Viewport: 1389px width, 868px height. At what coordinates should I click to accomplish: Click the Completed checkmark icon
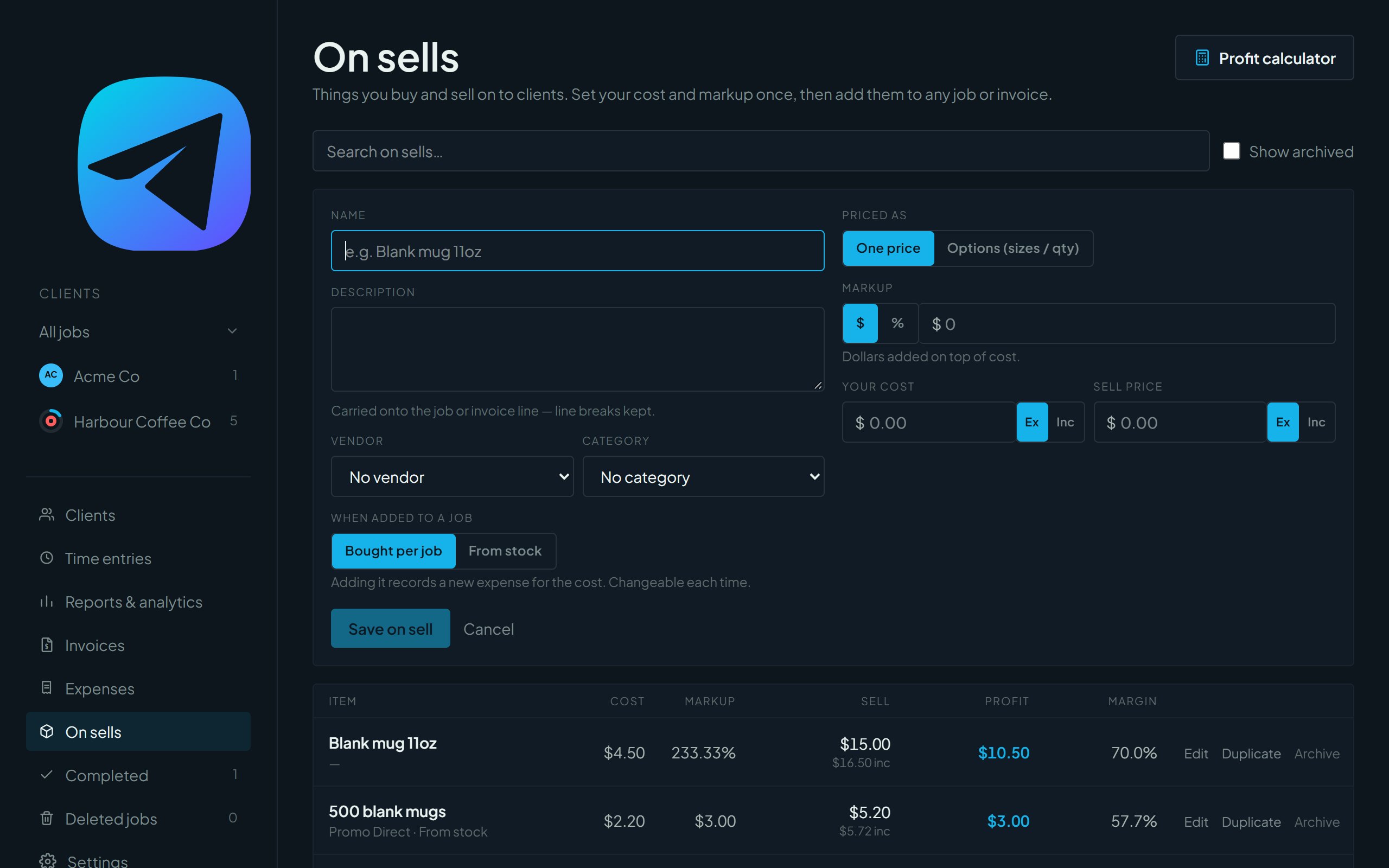coord(47,775)
